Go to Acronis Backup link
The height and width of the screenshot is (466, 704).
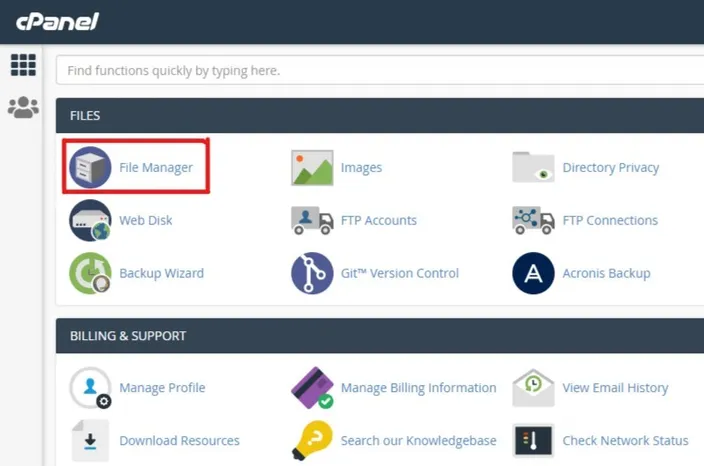[x=606, y=273]
